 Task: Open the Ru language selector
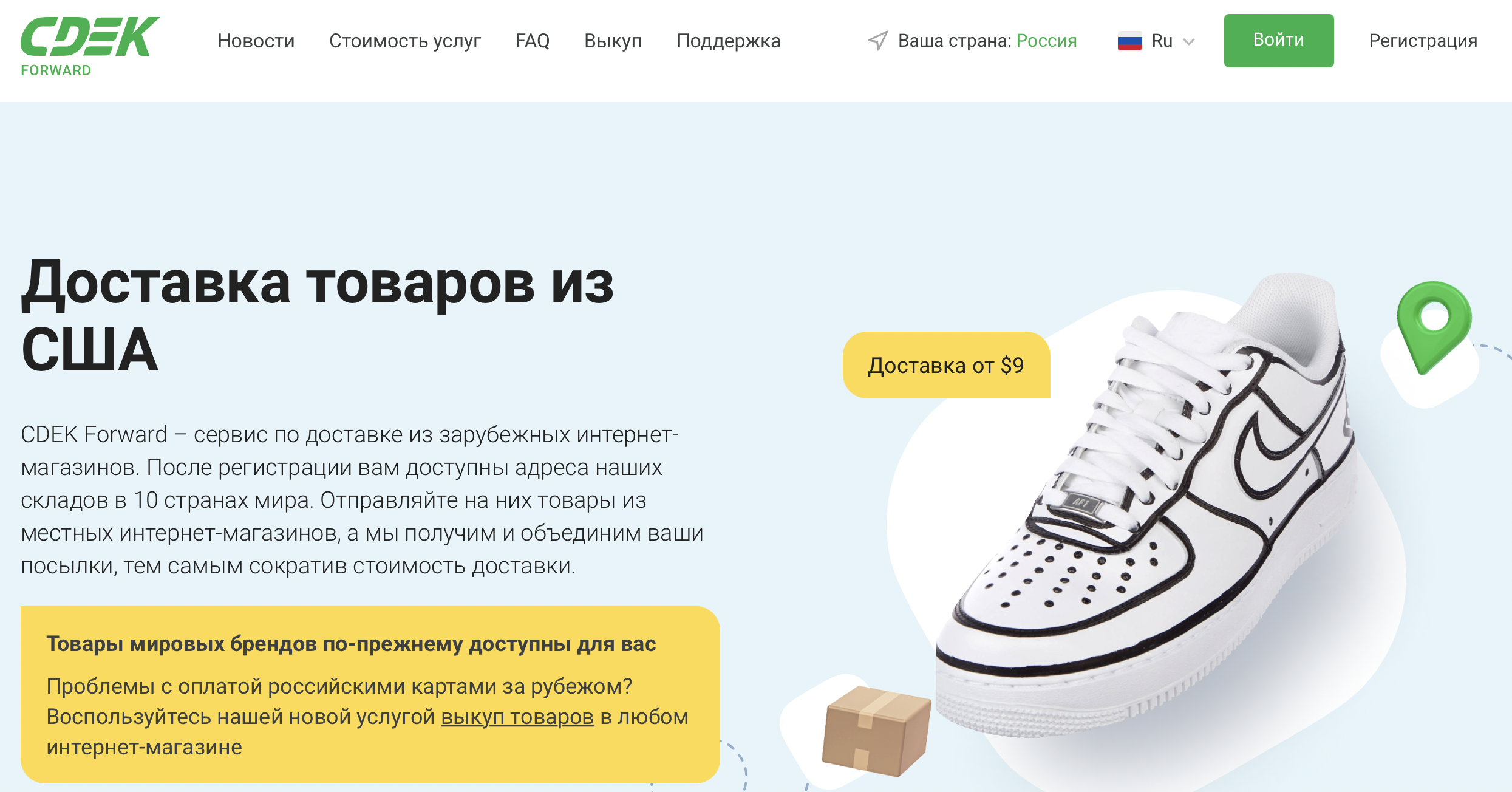(x=1156, y=41)
